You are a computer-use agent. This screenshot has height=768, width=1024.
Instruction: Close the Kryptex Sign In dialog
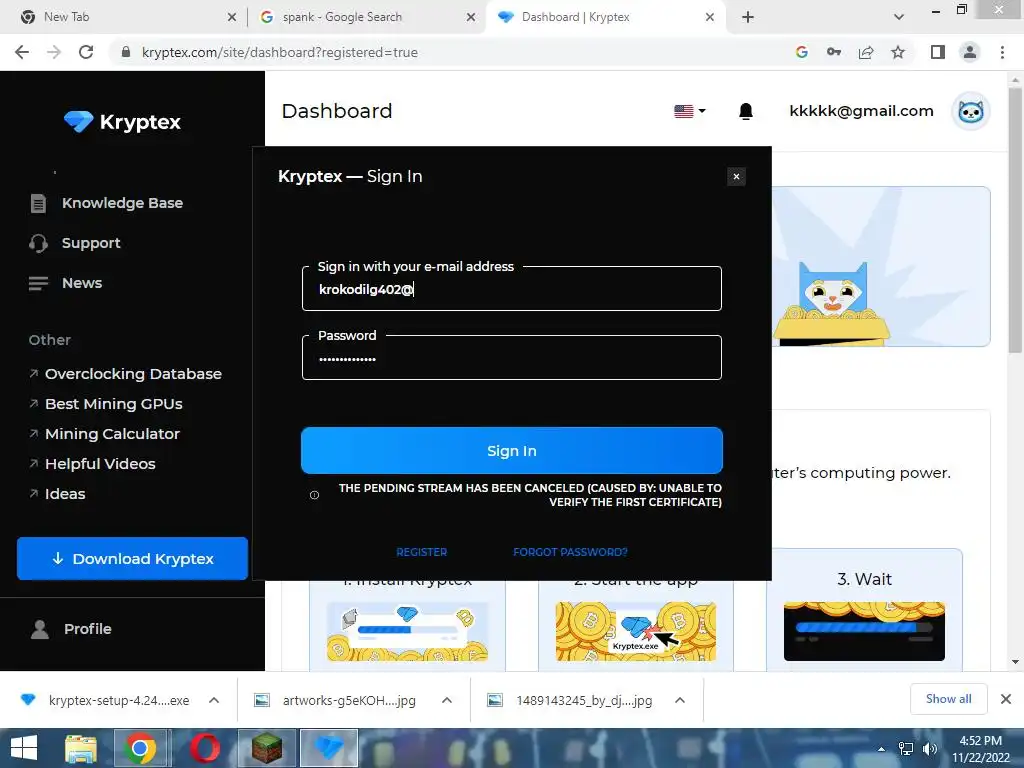pyautogui.click(x=736, y=176)
